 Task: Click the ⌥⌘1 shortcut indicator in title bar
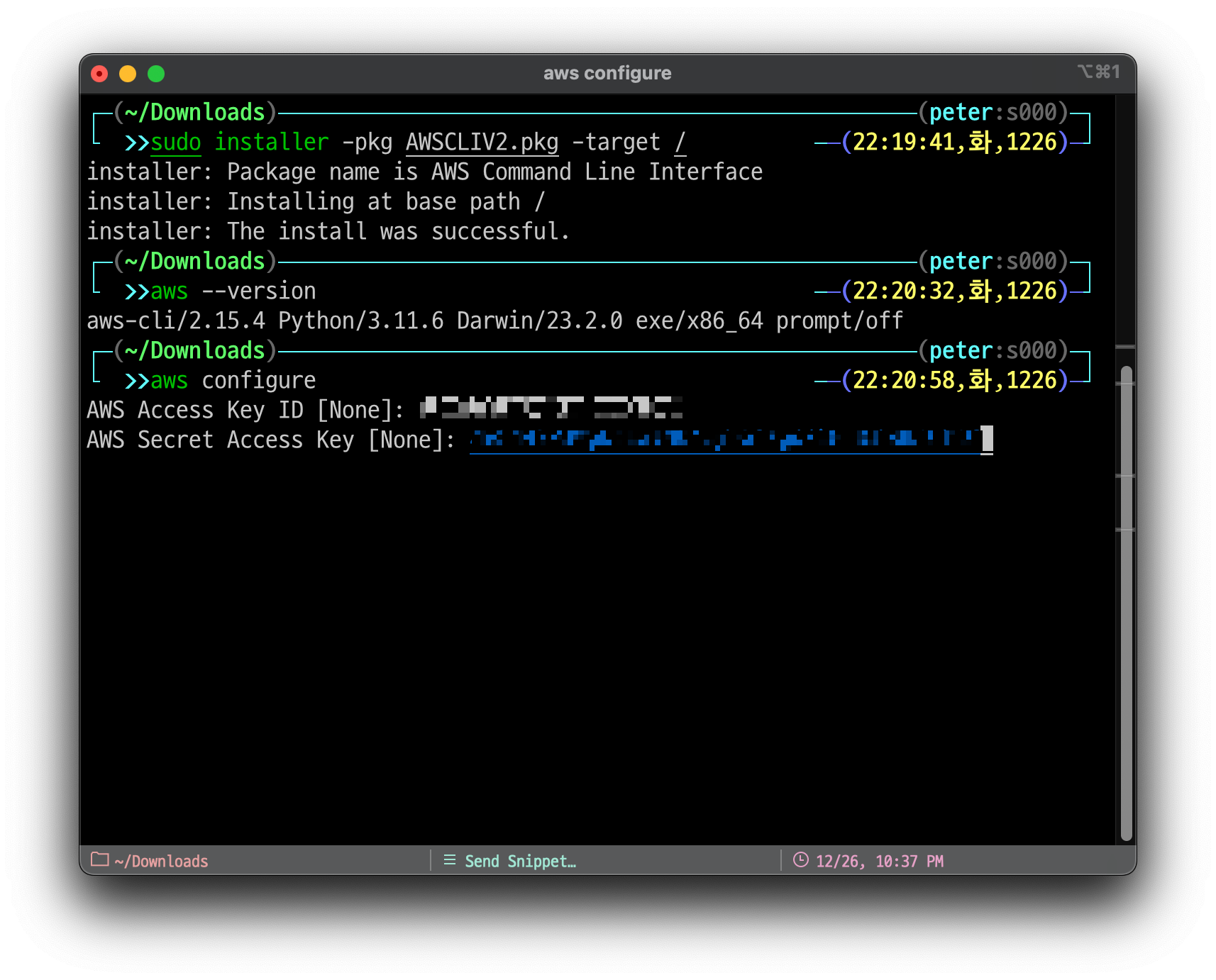pyautogui.click(x=1099, y=72)
